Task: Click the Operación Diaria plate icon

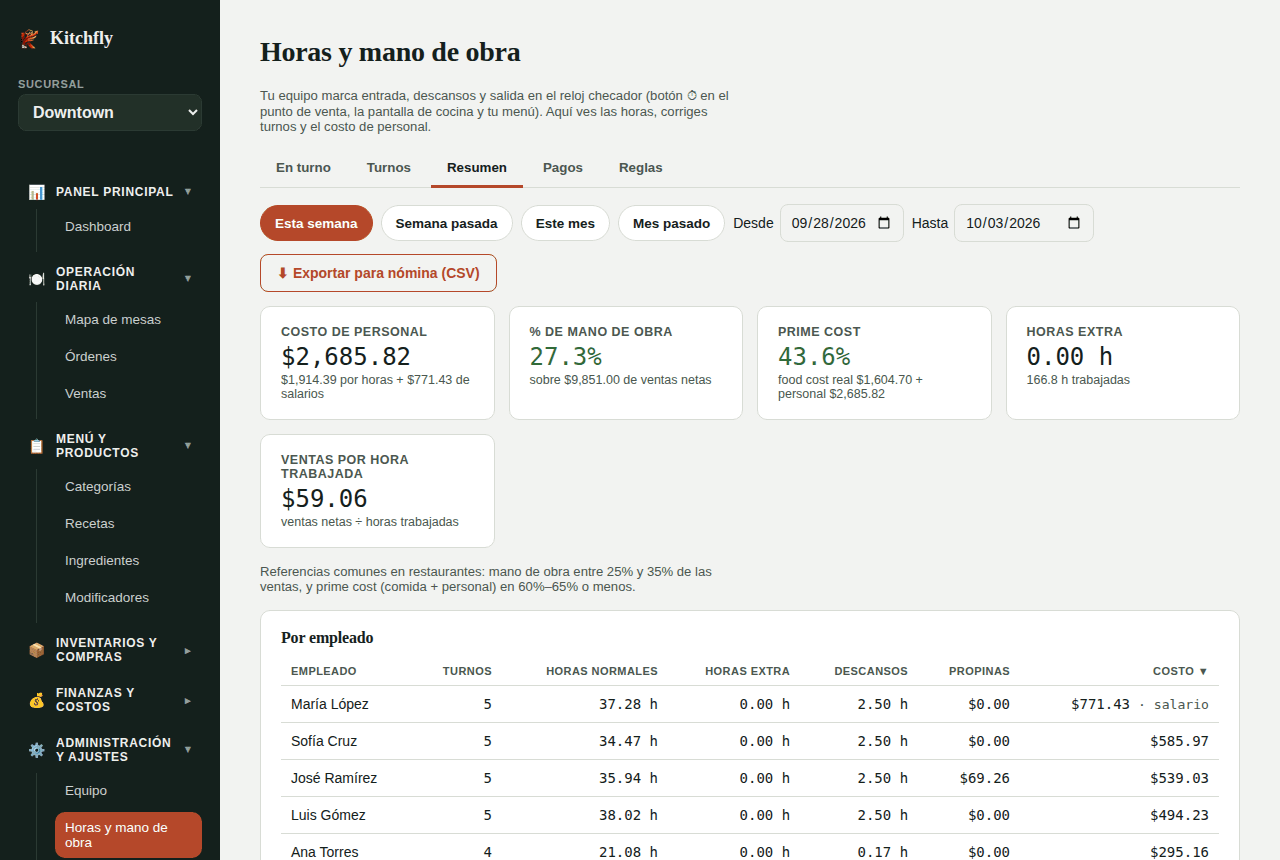Action: [x=36, y=279]
